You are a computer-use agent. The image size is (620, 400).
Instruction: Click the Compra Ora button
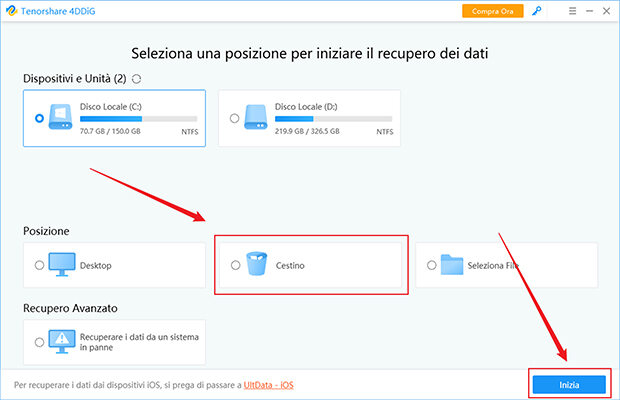pos(493,11)
